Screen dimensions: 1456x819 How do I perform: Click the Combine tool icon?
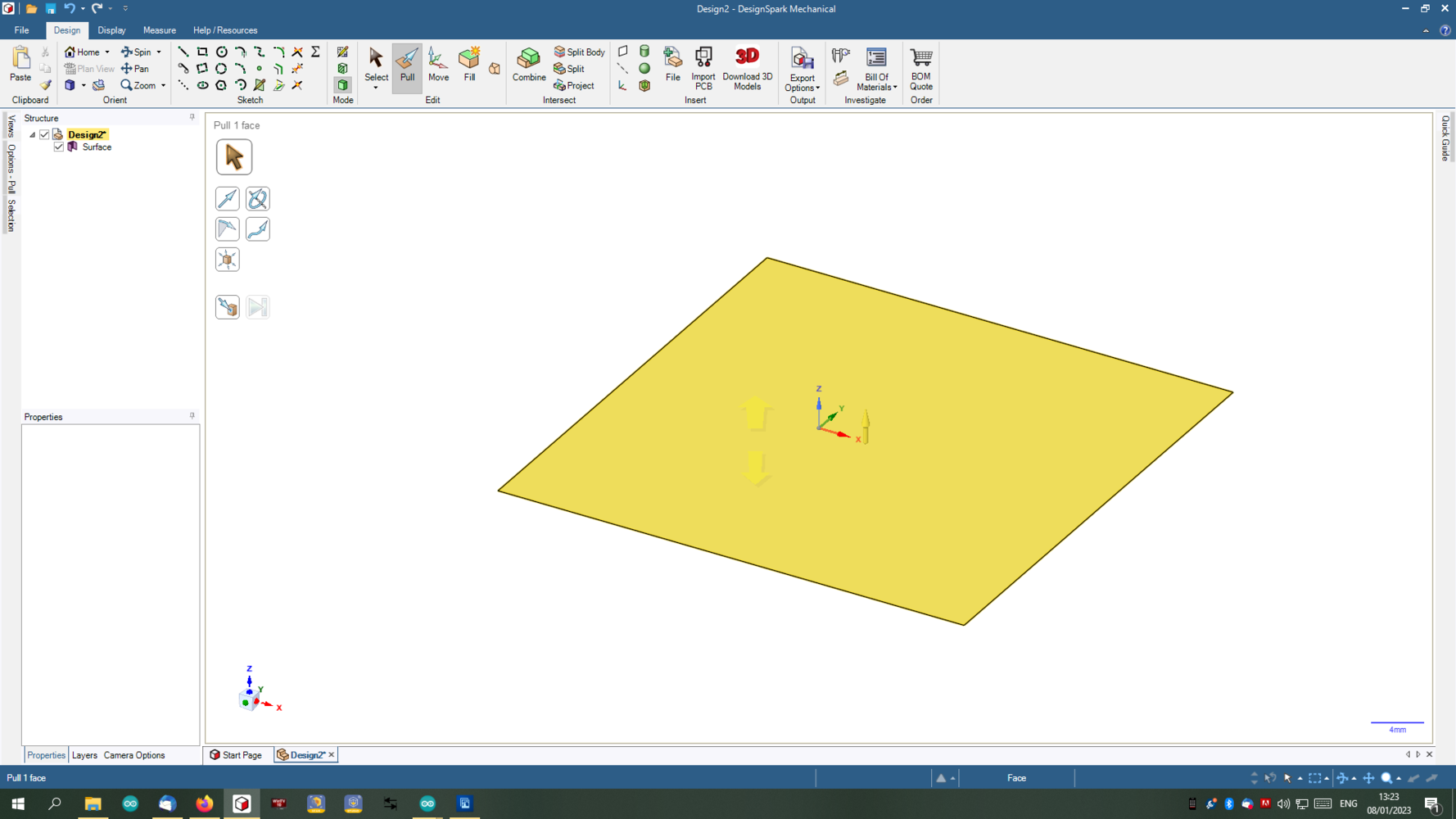[x=528, y=66]
